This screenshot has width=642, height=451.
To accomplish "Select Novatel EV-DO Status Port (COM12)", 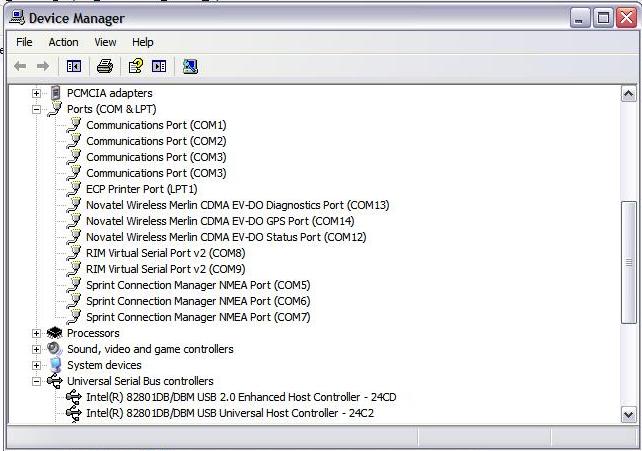I will coord(226,237).
